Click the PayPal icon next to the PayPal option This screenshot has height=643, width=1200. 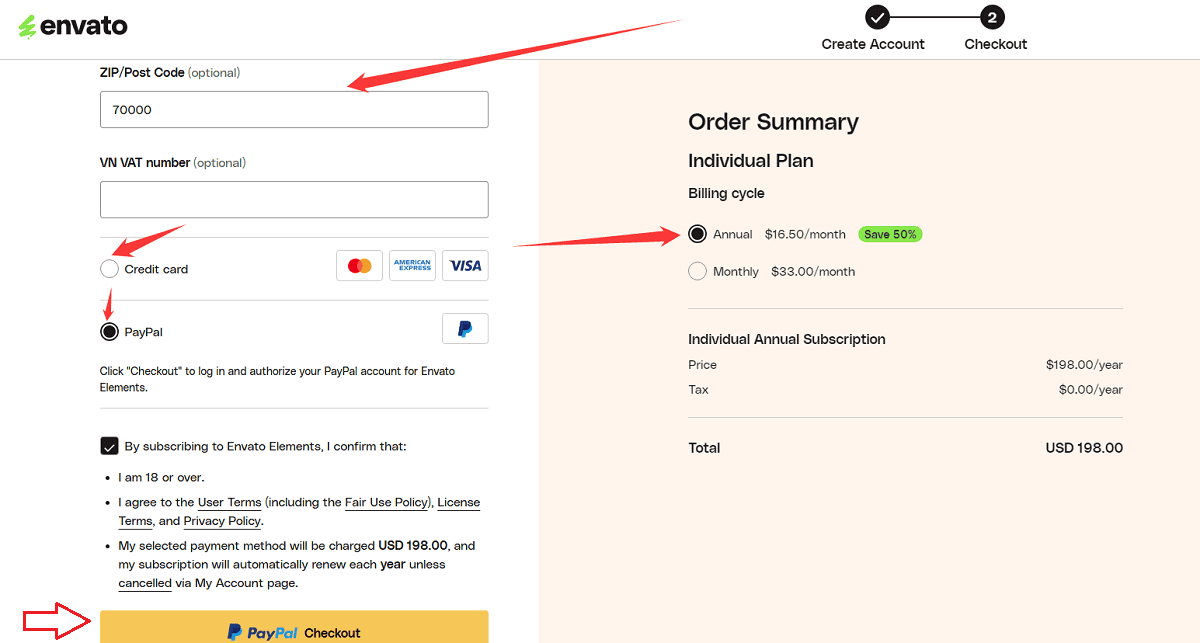(465, 328)
